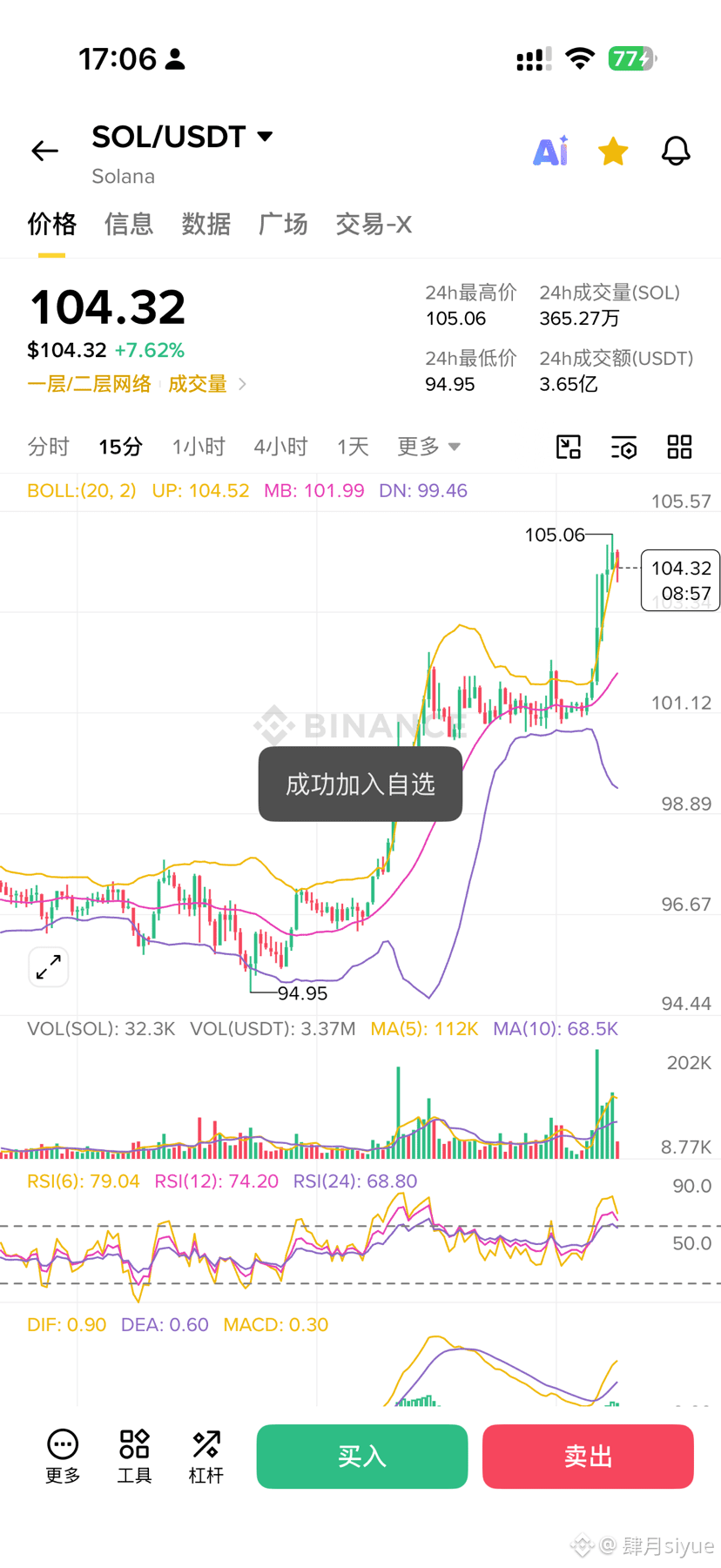The height and width of the screenshot is (1568, 721).
Task: Open the 更多 menu at bottom
Action: 63,1457
